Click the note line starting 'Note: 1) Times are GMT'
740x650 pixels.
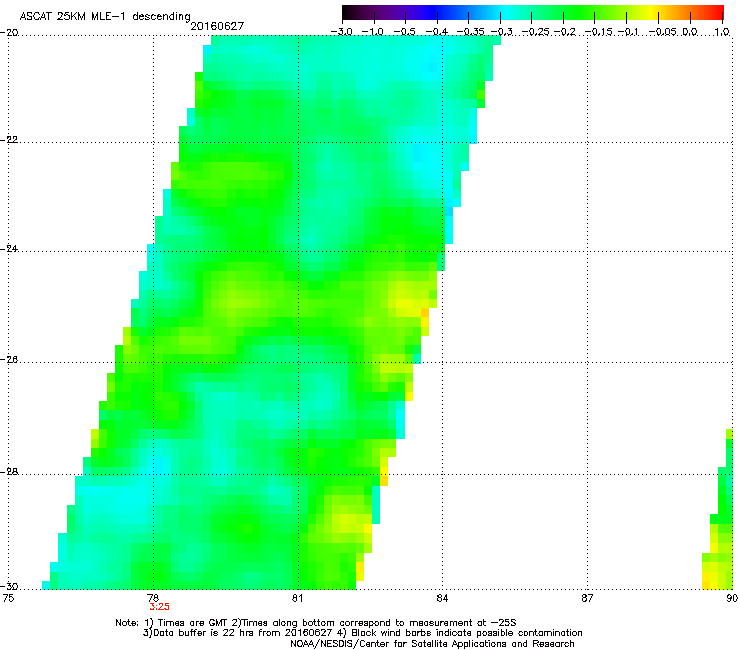pos(316,623)
